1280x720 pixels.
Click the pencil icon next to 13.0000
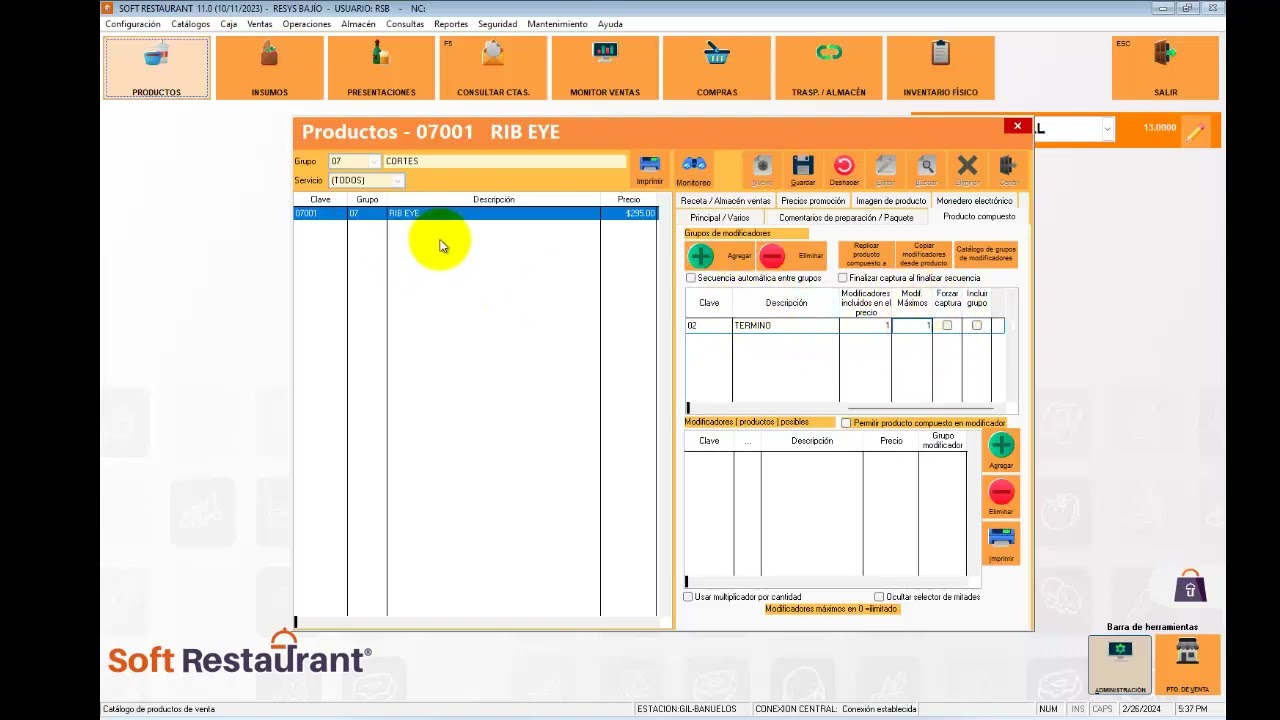pyautogui.click(x=1195, y=131)
